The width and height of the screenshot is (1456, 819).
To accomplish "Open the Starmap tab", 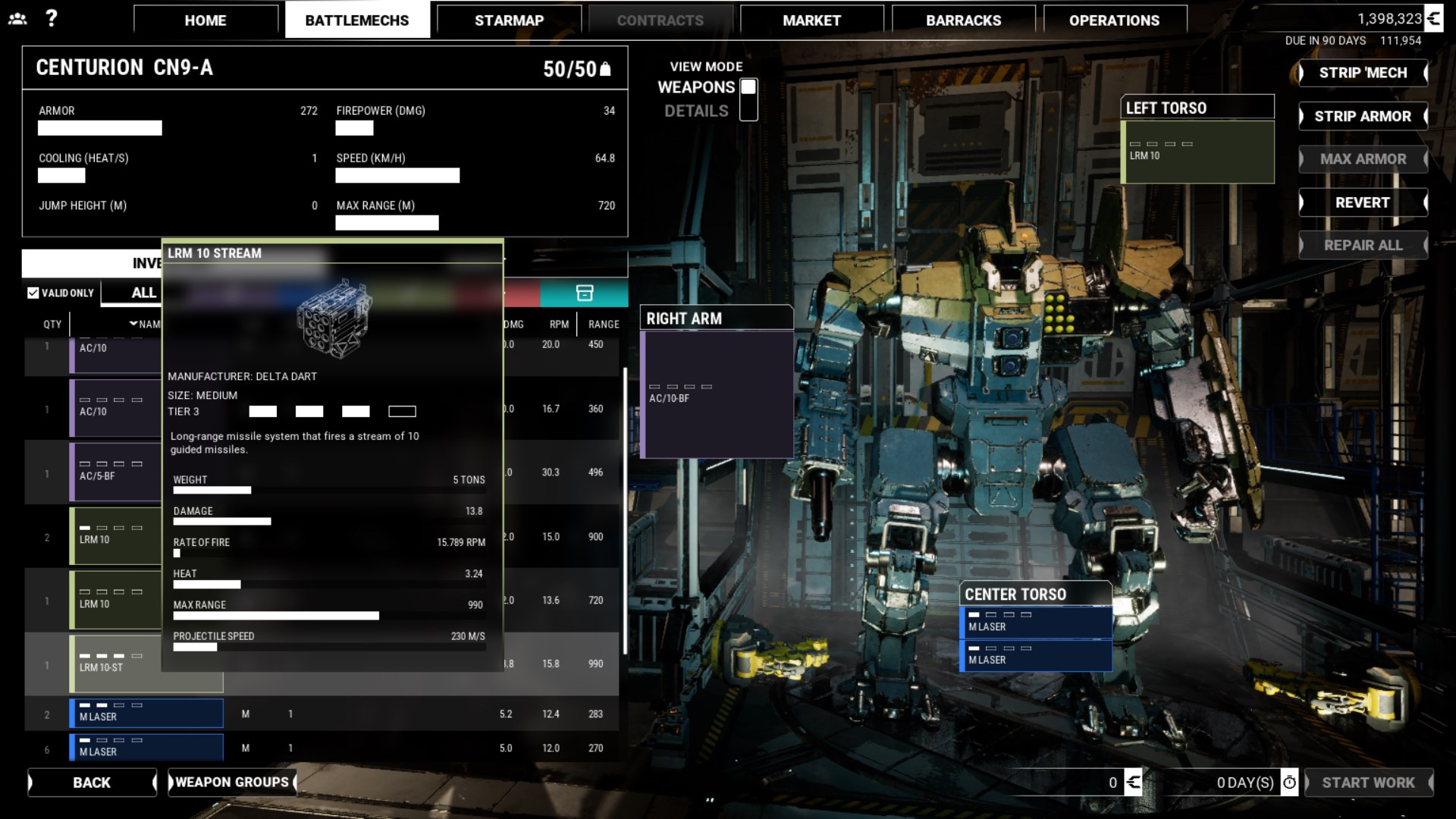I will point(509,20).
